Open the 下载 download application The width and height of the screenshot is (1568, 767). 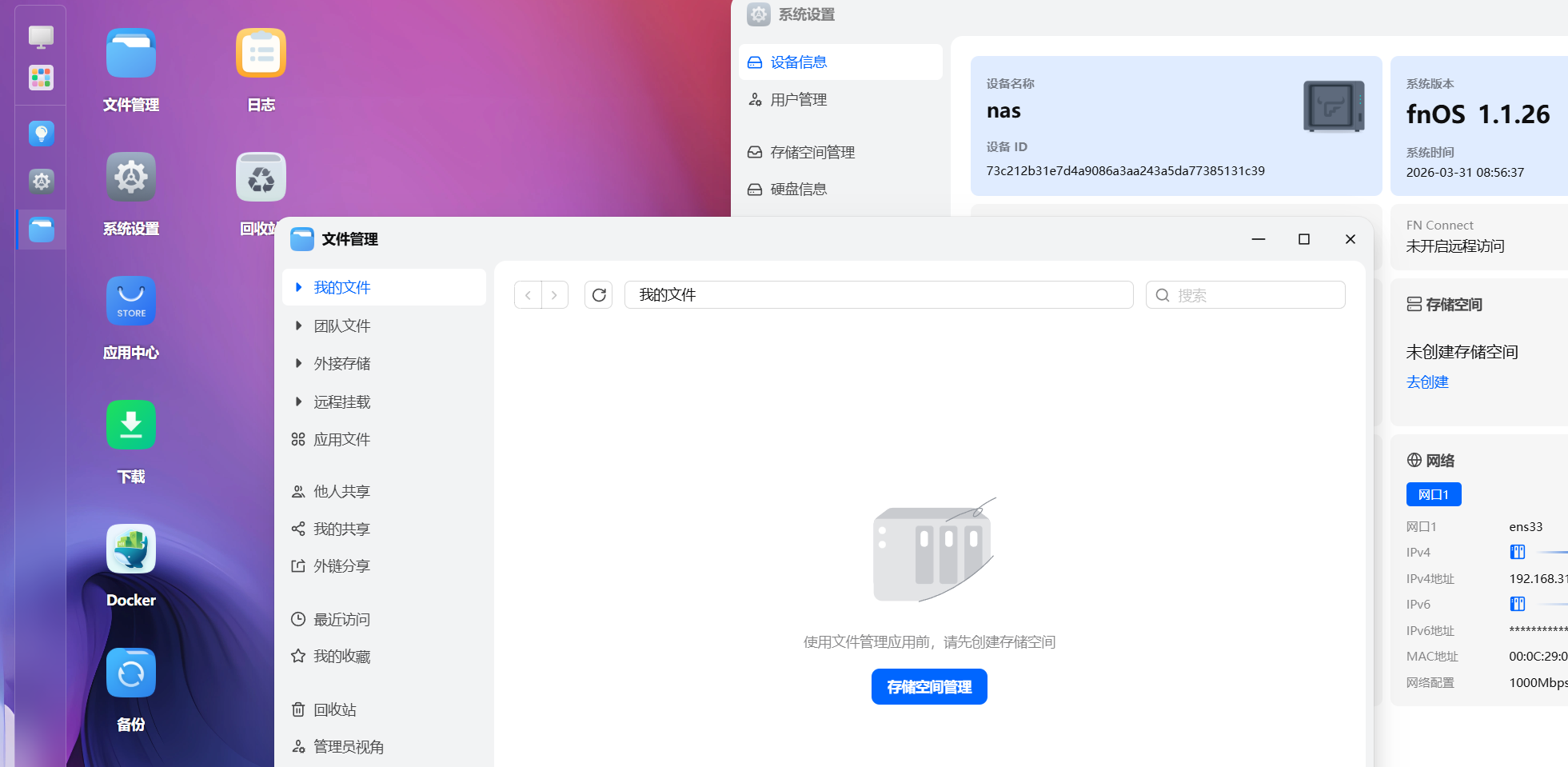(x=130, y=425)
